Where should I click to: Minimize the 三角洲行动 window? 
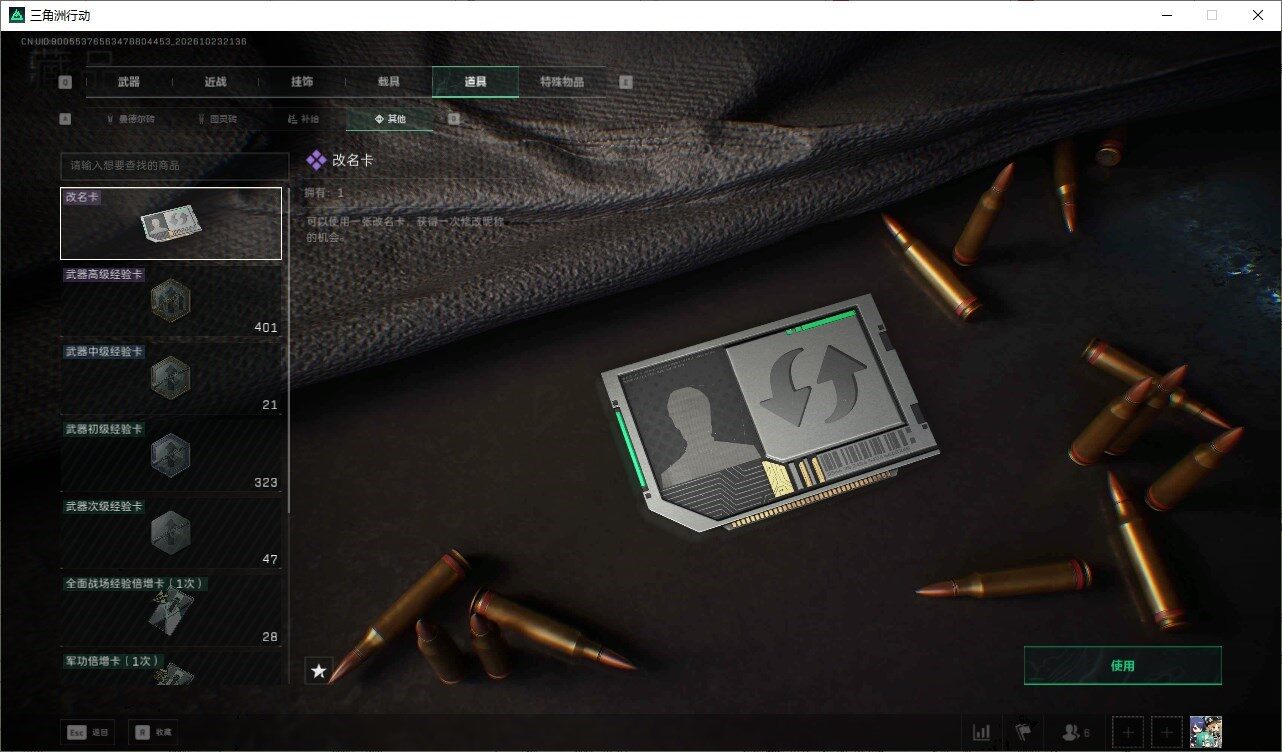coord(1167,15)
